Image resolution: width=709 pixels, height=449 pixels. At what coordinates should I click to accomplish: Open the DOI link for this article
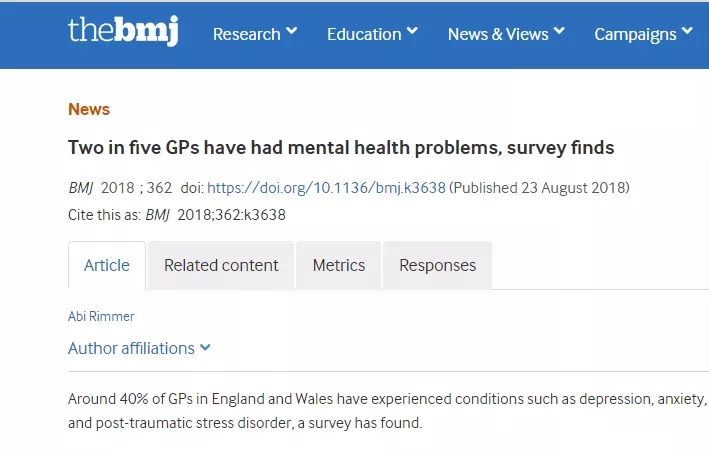click(x=326, y=188)
